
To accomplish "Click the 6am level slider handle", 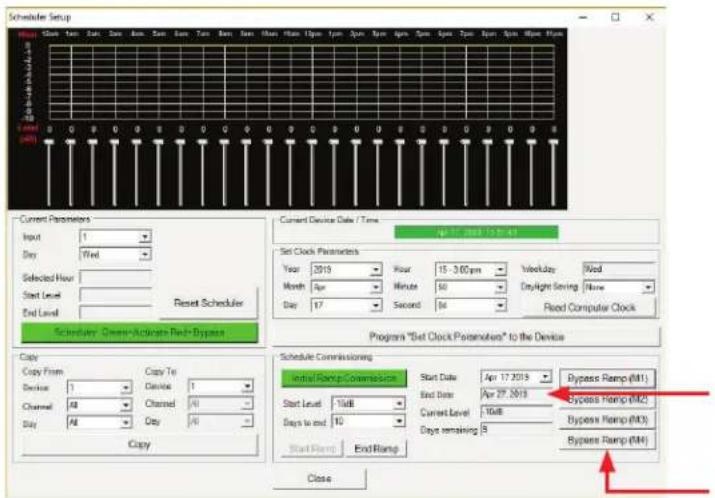I will 181,142.
